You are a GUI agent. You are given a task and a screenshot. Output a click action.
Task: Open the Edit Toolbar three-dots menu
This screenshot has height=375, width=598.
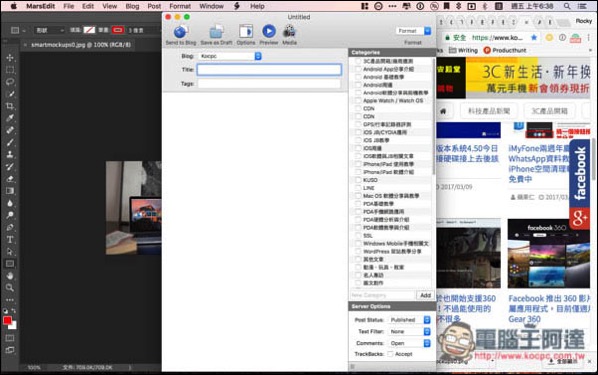point(10,300)
